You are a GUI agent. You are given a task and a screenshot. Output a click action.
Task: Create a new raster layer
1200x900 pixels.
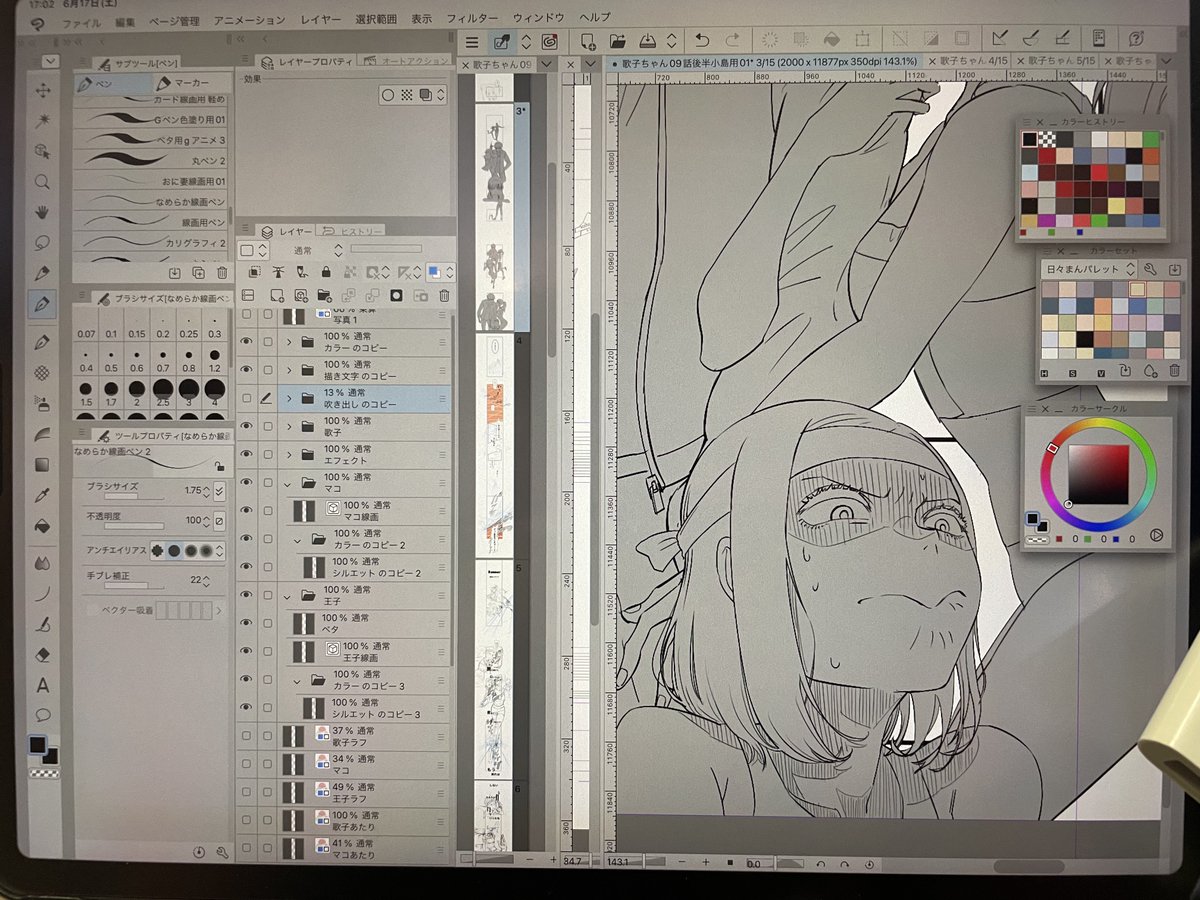point(276,294)
